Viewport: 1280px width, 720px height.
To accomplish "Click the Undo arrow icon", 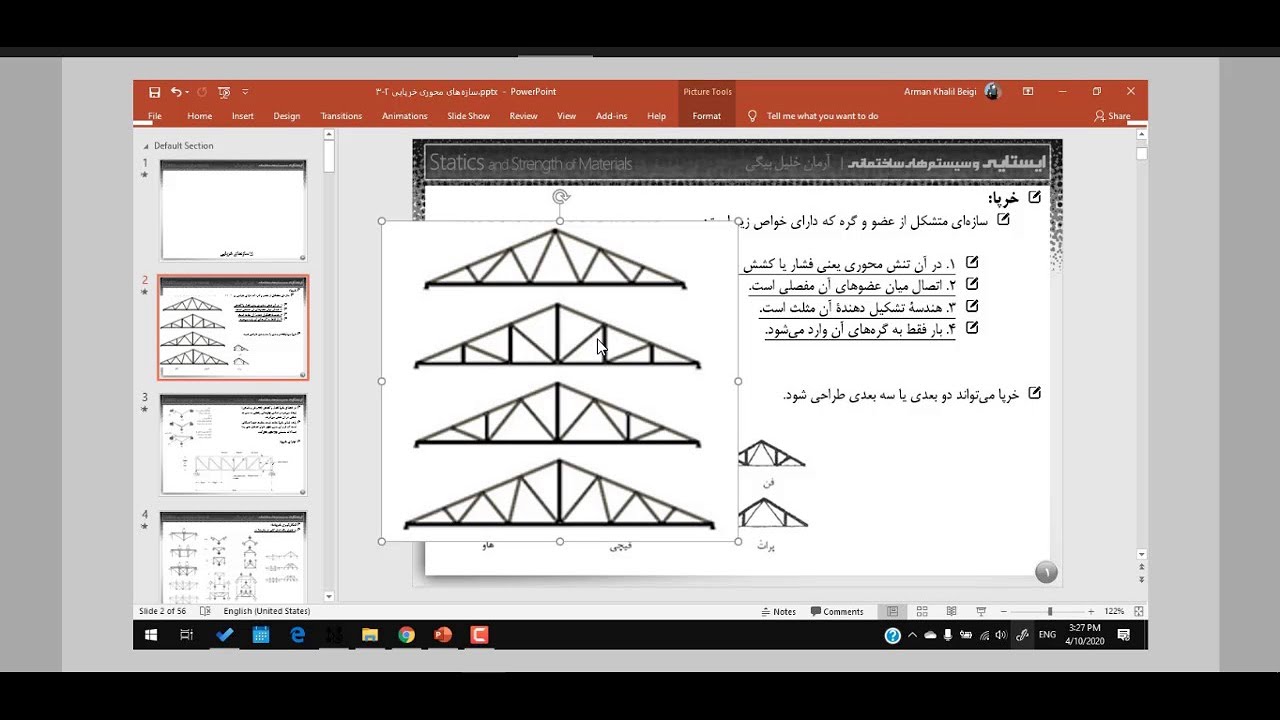I will click(176, 92).
